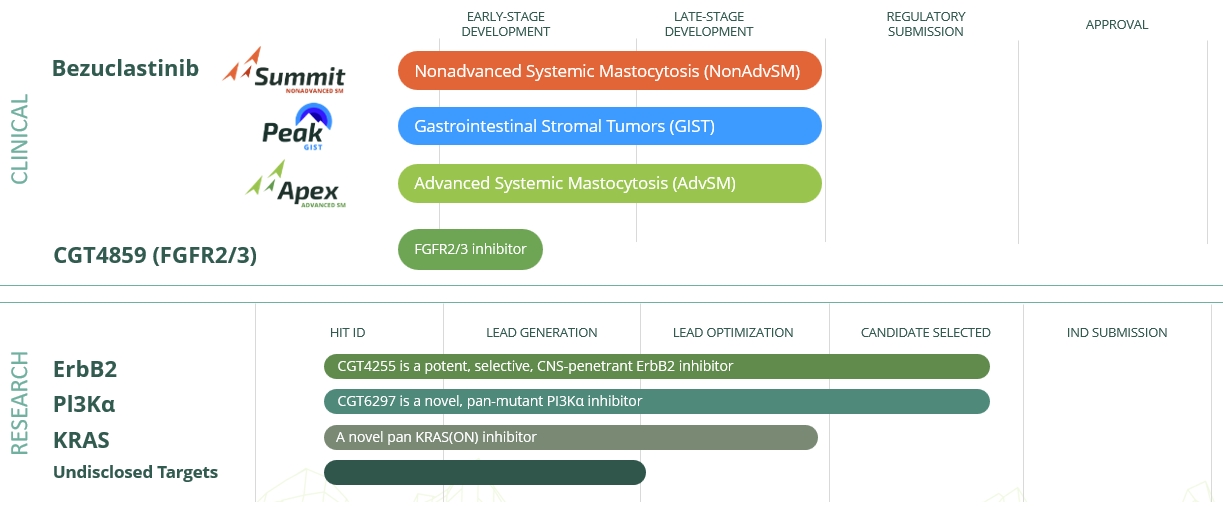The height and width of the screenshot is (507, 1223).
Task: Select the CGT4255 ErbB2 inhibitor bar
Action: tap(656, 367)
